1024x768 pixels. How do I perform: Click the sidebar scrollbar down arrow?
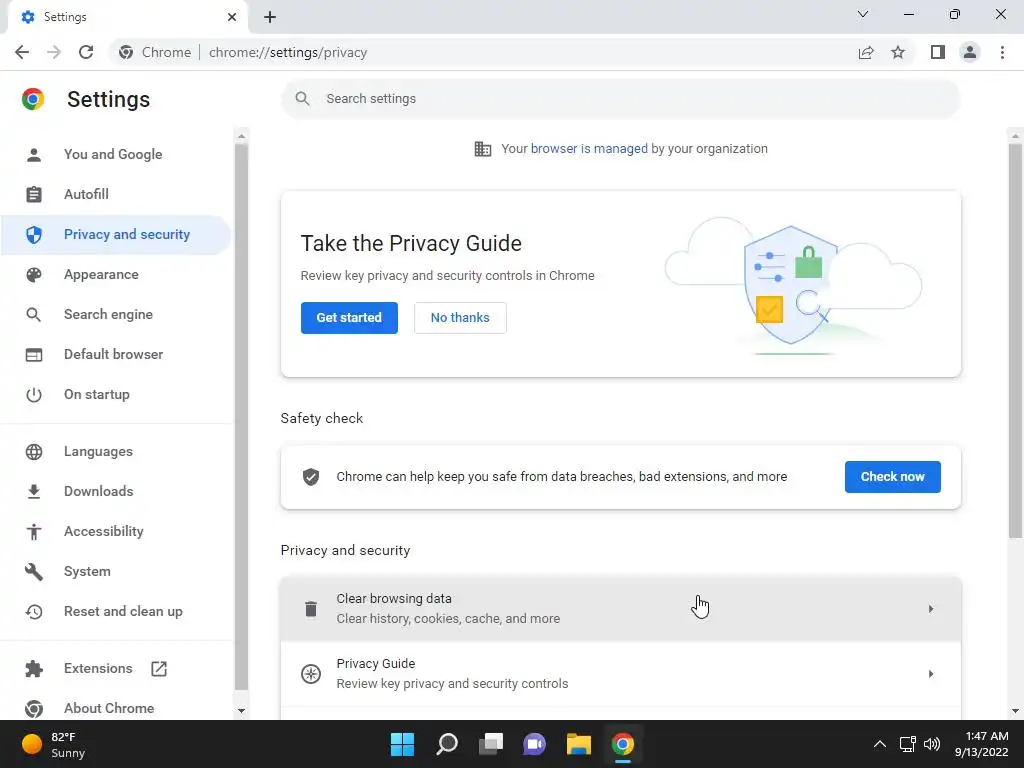(242, 711)
